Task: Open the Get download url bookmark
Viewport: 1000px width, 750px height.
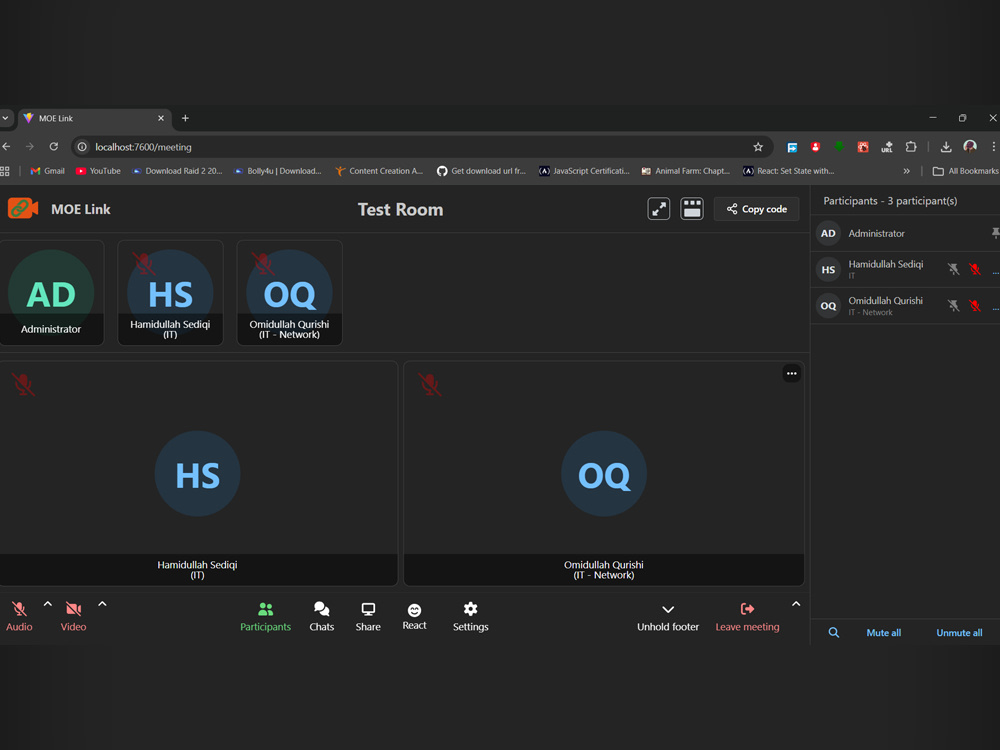Action: coord(482,171)
